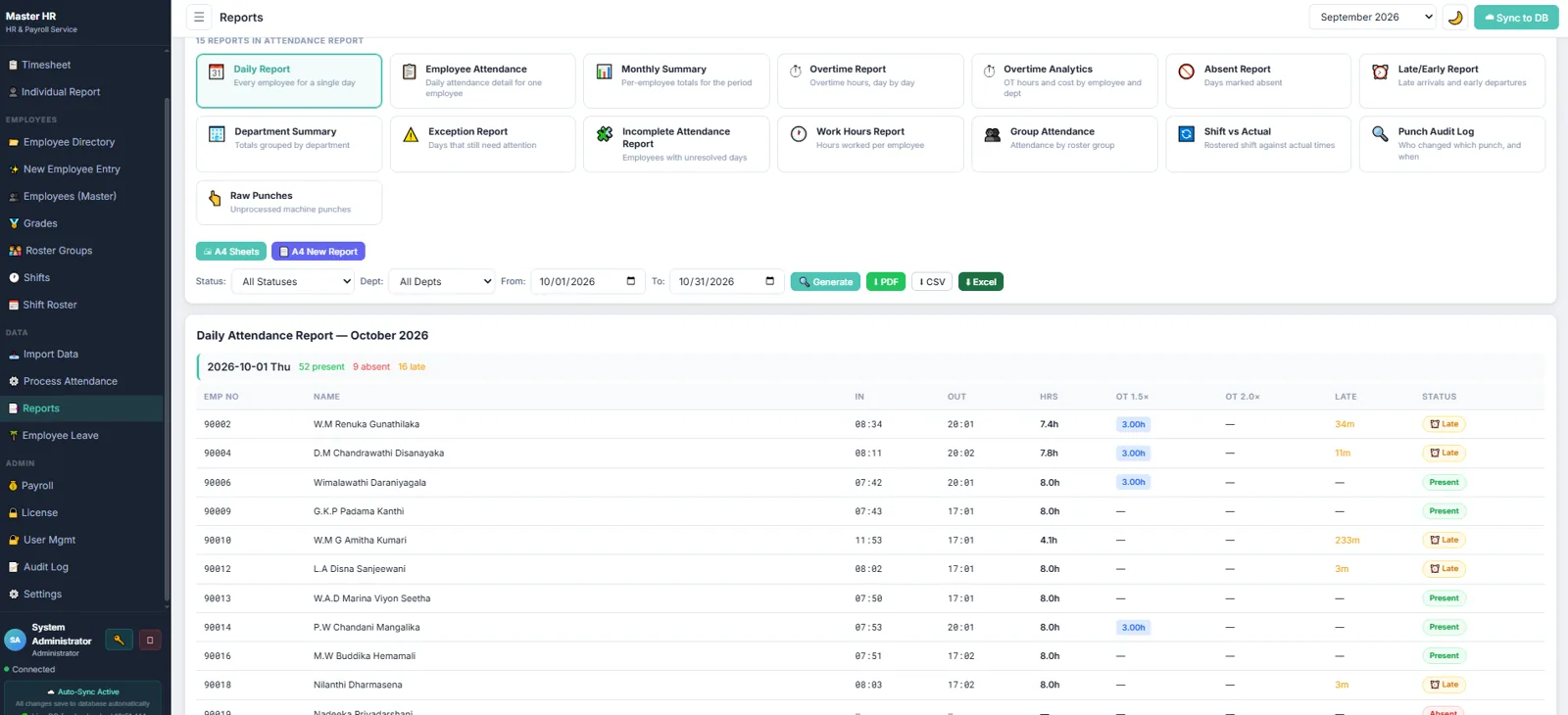Image resolution: width=1568 pixels, height=715 pixels.
Task: Click the From date field 10/01/2026
Action: coord(587,281)
